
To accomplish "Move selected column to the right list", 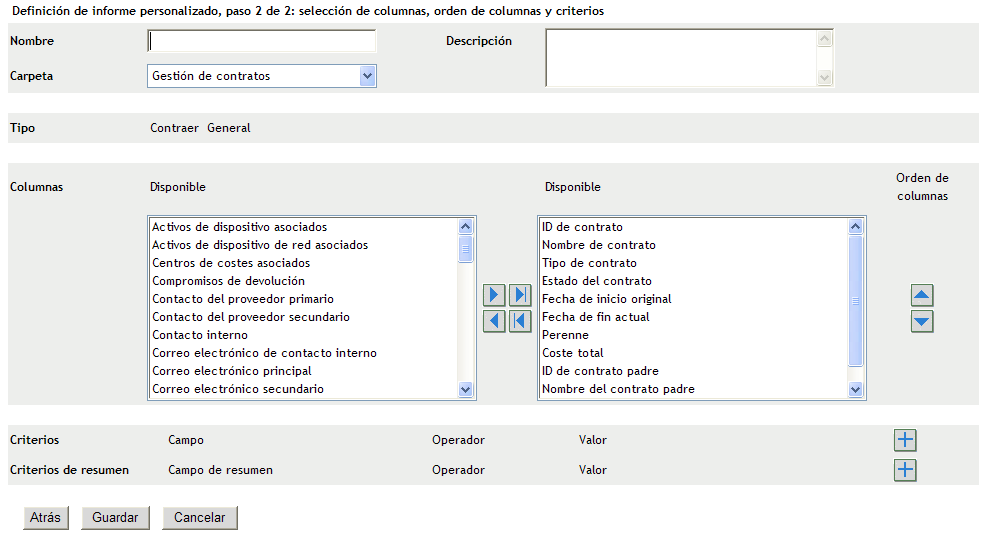I will pyautogui.click(x=494, y=295).
